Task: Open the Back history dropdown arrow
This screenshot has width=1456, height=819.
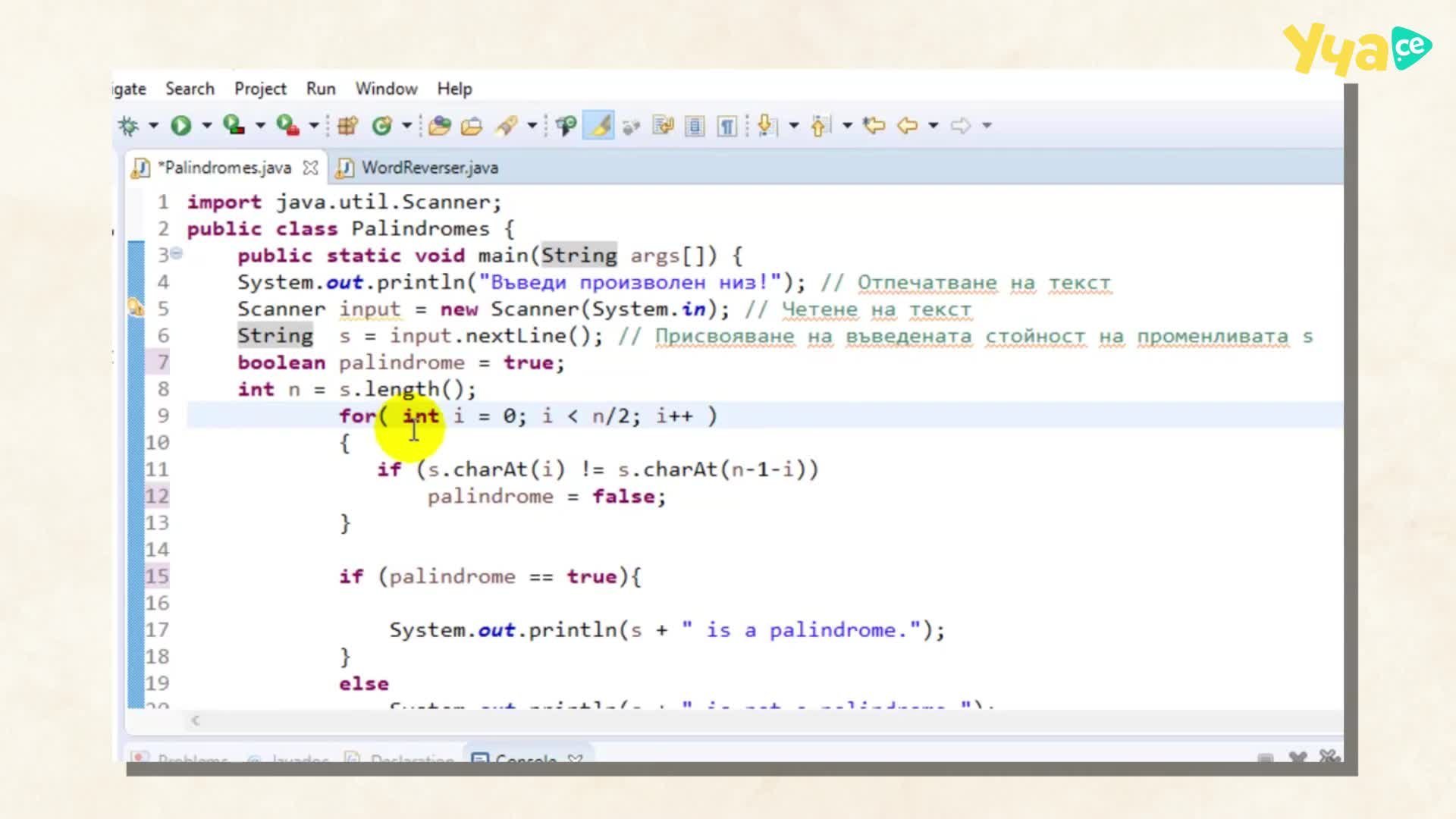Action: (x=934, y=125)
